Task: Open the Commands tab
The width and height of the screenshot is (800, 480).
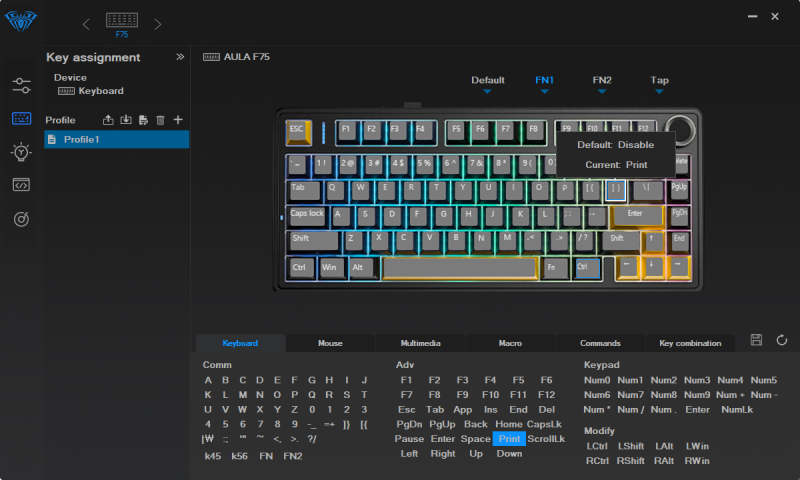Action: click(x=600, y=343)
